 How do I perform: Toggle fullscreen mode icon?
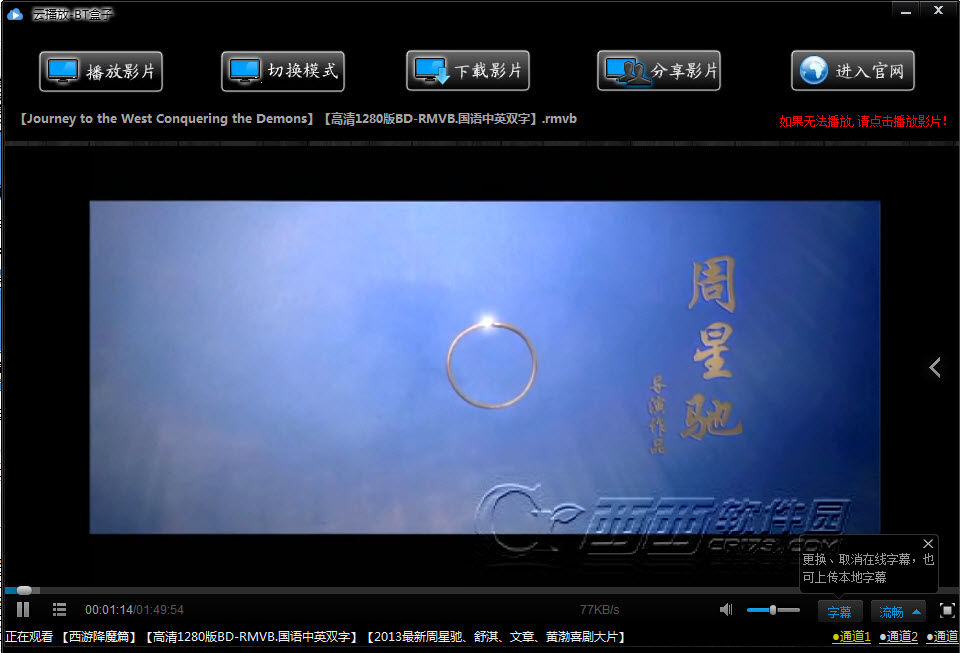point(947,610)
